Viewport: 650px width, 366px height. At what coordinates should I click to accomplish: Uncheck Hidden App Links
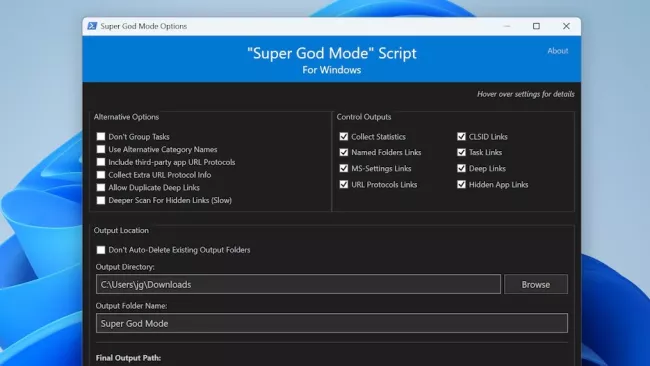coord(461,184)
